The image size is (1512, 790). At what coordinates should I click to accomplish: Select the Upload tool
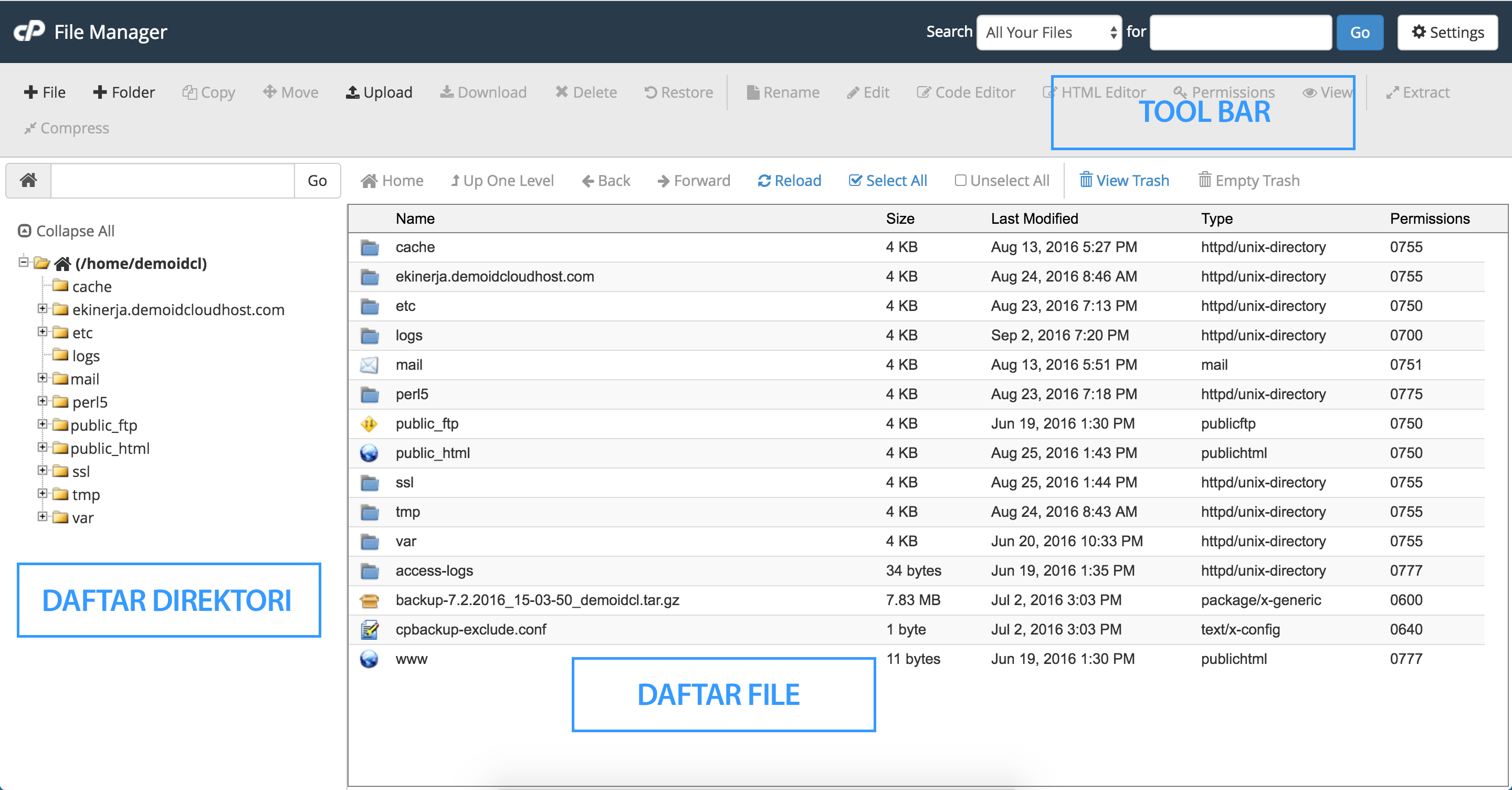coord(379,92)
